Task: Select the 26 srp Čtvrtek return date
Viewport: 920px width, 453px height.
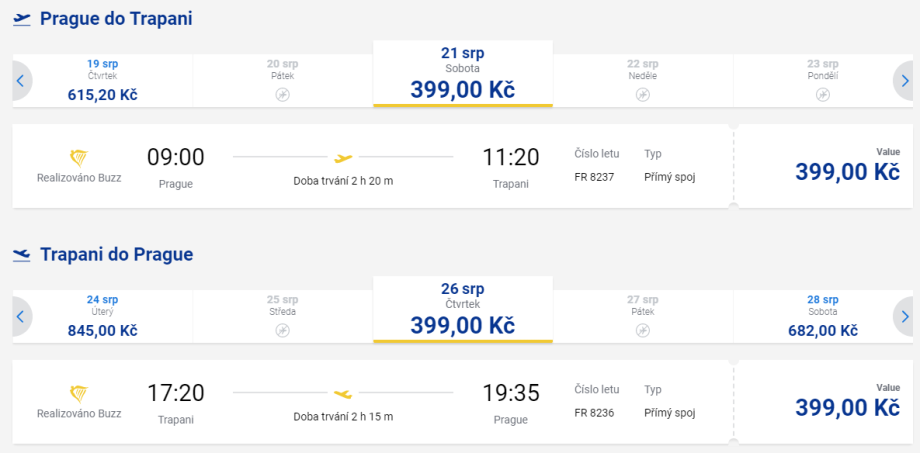Action: coord(462,310)
